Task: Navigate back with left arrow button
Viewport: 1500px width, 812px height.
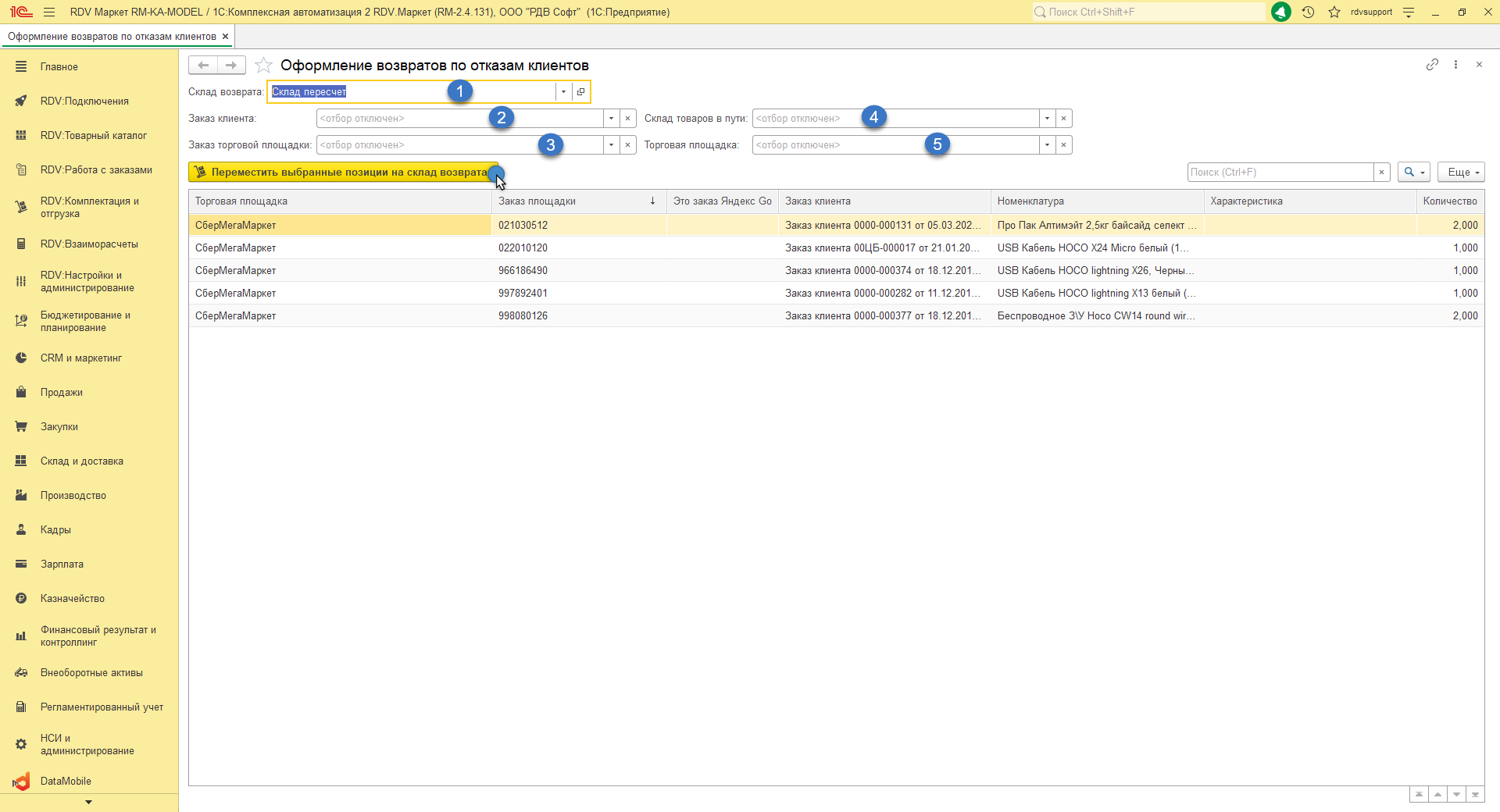Action: tap(203, 66)
